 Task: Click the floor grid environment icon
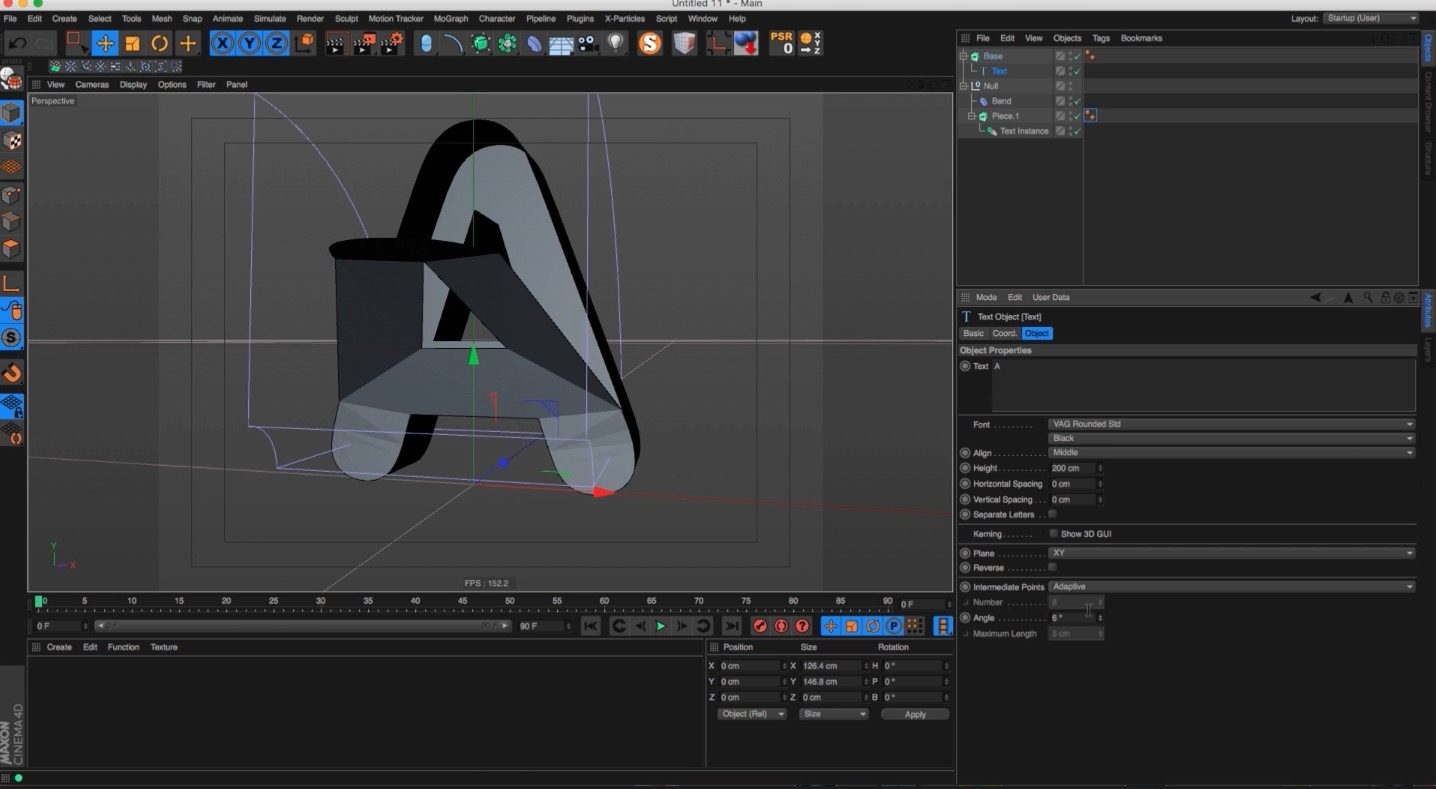click(562, 43)
